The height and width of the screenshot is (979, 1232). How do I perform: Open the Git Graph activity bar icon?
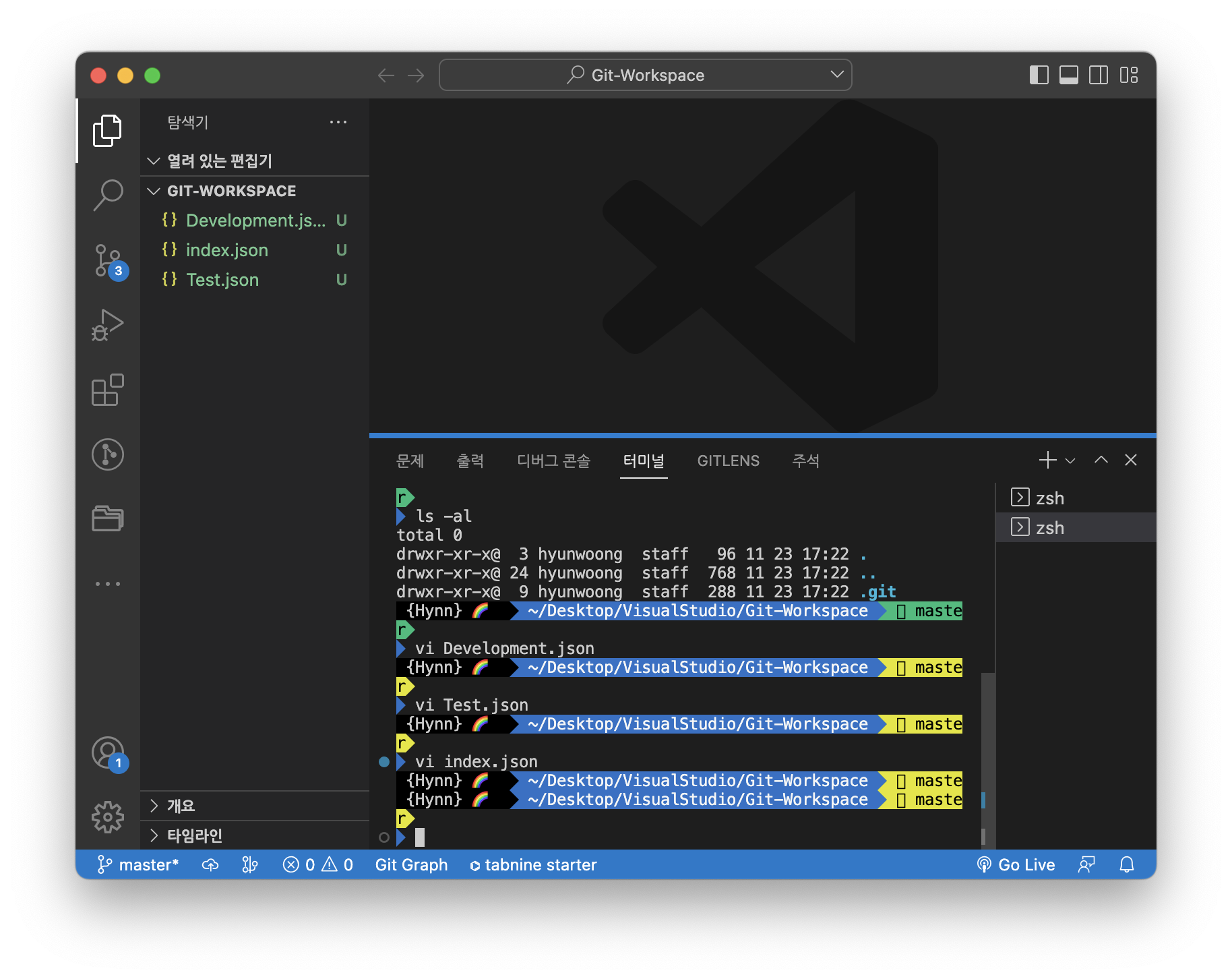pyautogui.click(x=107, y=454)
